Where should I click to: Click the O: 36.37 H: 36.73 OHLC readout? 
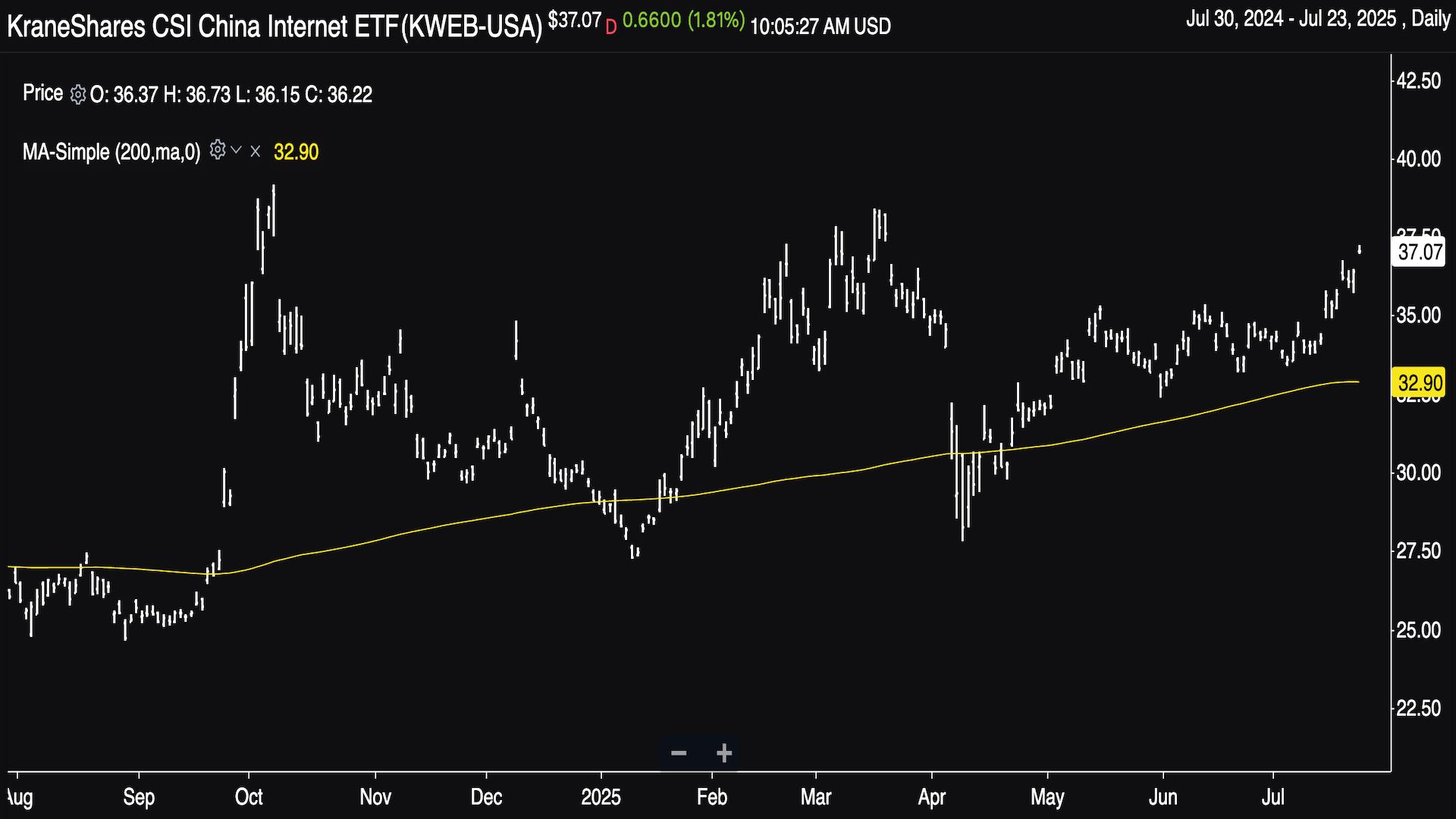(x=231, y=95)
